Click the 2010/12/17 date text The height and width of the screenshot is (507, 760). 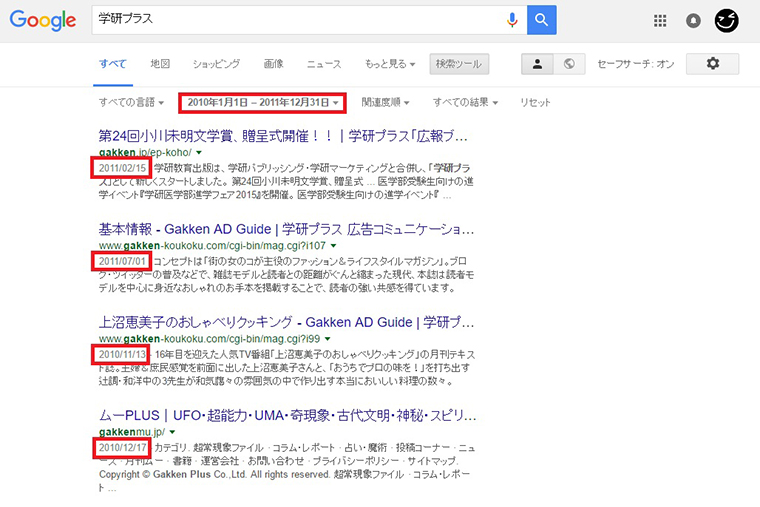(x=122, y=447)
